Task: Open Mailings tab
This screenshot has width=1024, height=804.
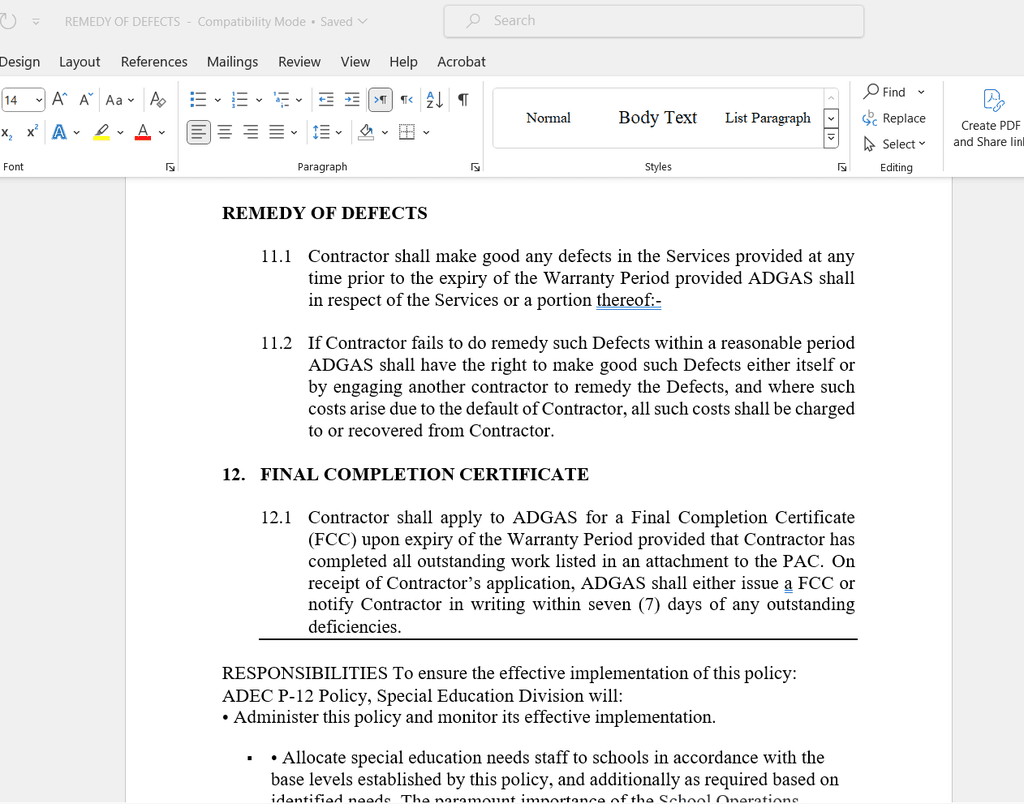Action: [x=232, y=61]
